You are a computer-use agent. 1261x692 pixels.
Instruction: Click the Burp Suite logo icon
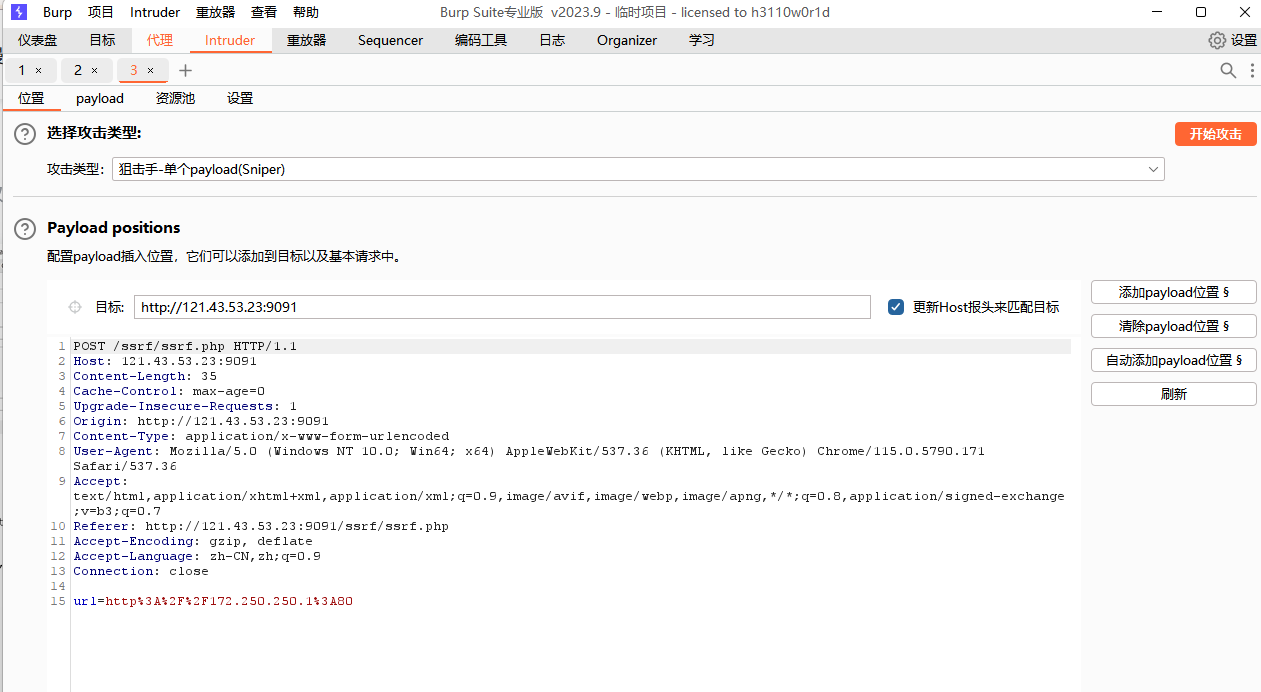click(x=18, y=12)
